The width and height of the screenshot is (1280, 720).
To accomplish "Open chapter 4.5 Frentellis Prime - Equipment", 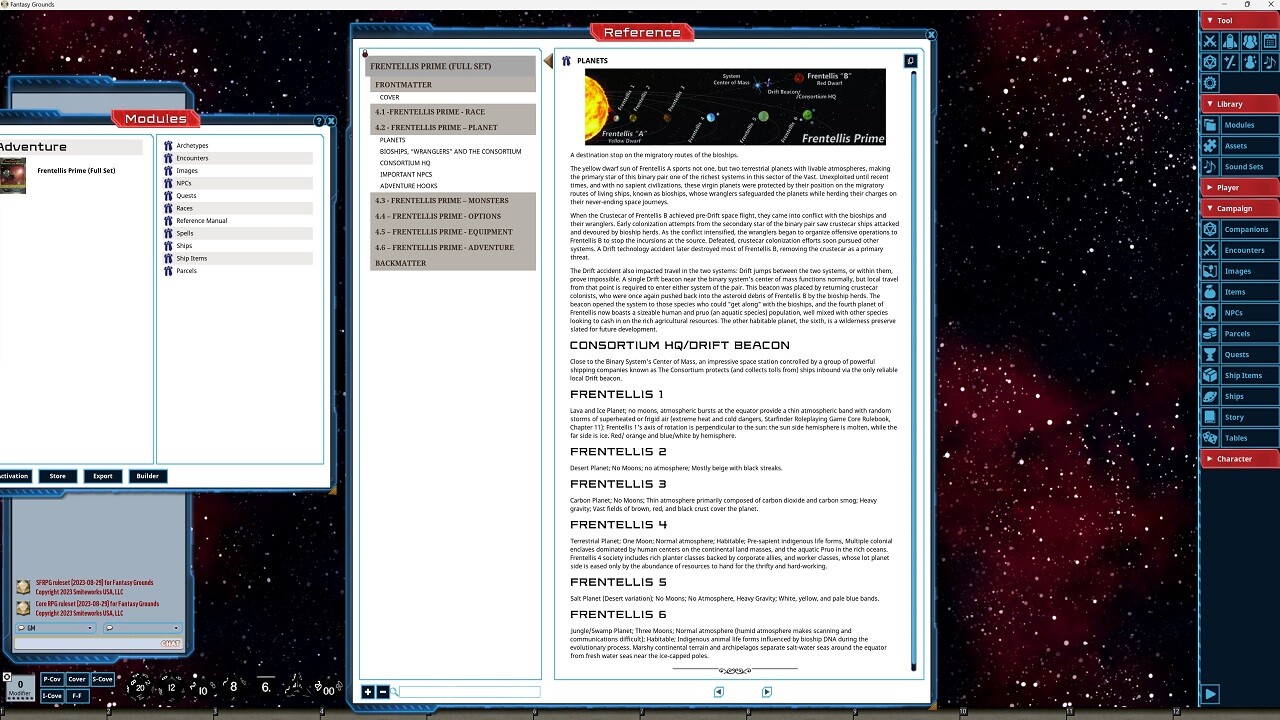I will pos(453,232).
